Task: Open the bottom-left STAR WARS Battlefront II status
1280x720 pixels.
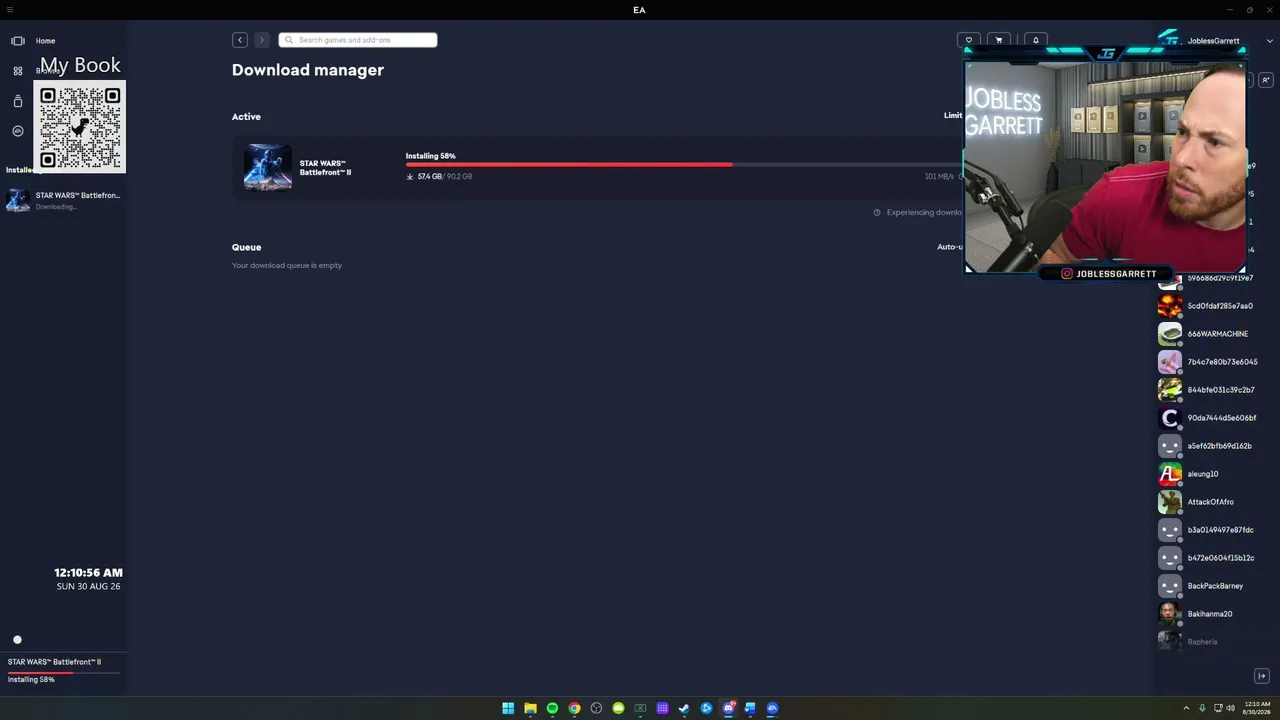Action: pos(54,662)
